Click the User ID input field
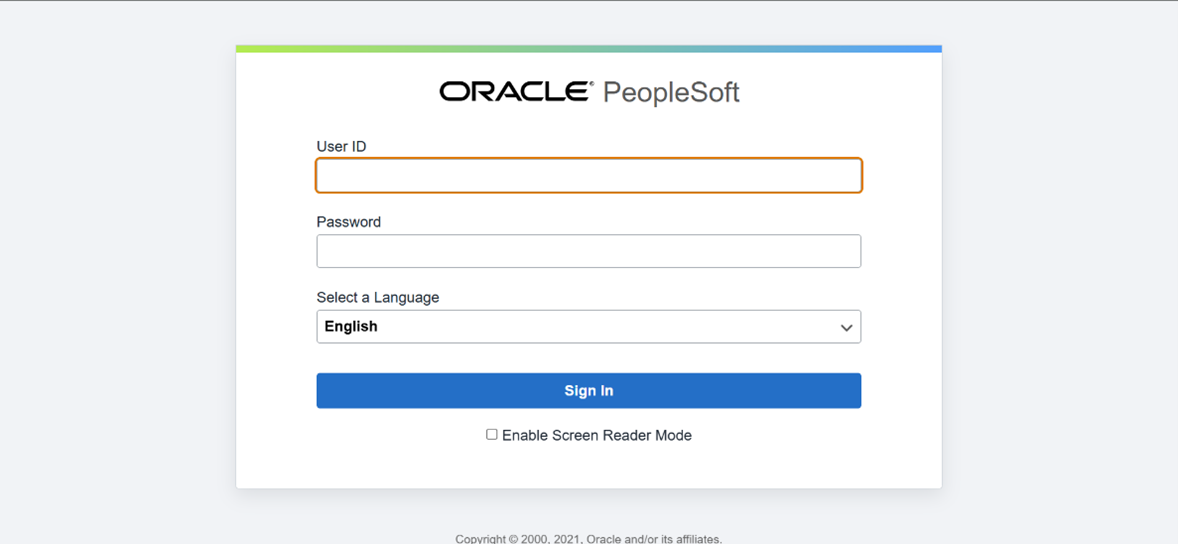This screenshot has width=1178, height=544. (588, 175)
